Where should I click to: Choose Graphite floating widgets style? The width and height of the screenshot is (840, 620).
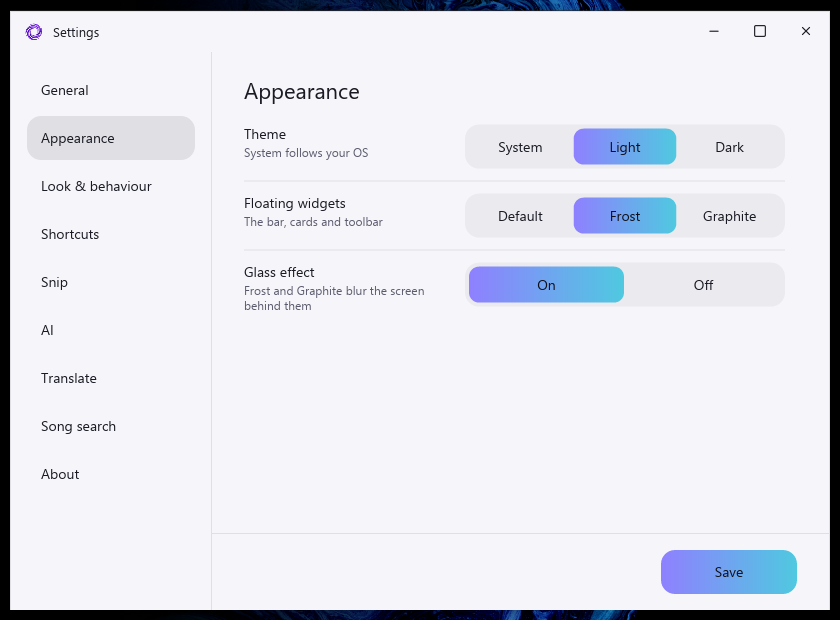point(729,216)
